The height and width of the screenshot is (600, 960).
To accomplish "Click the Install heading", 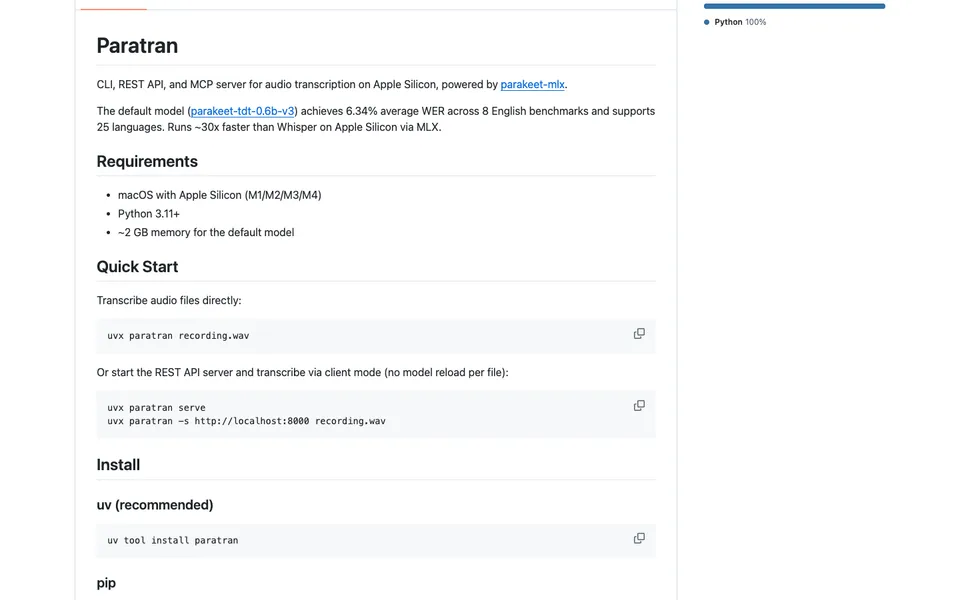I will (x=118, y=465).
